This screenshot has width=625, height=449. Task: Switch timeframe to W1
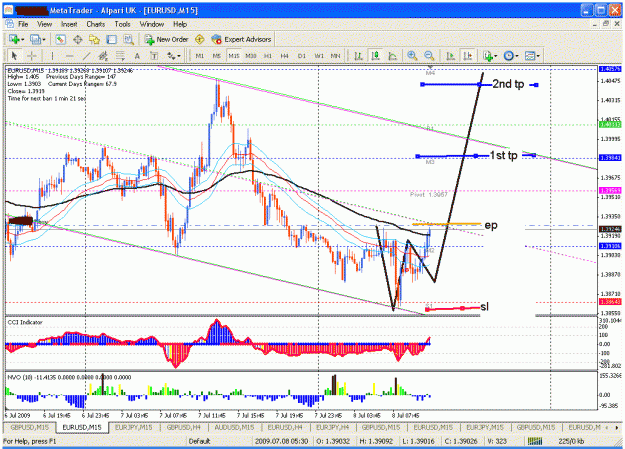319,56
